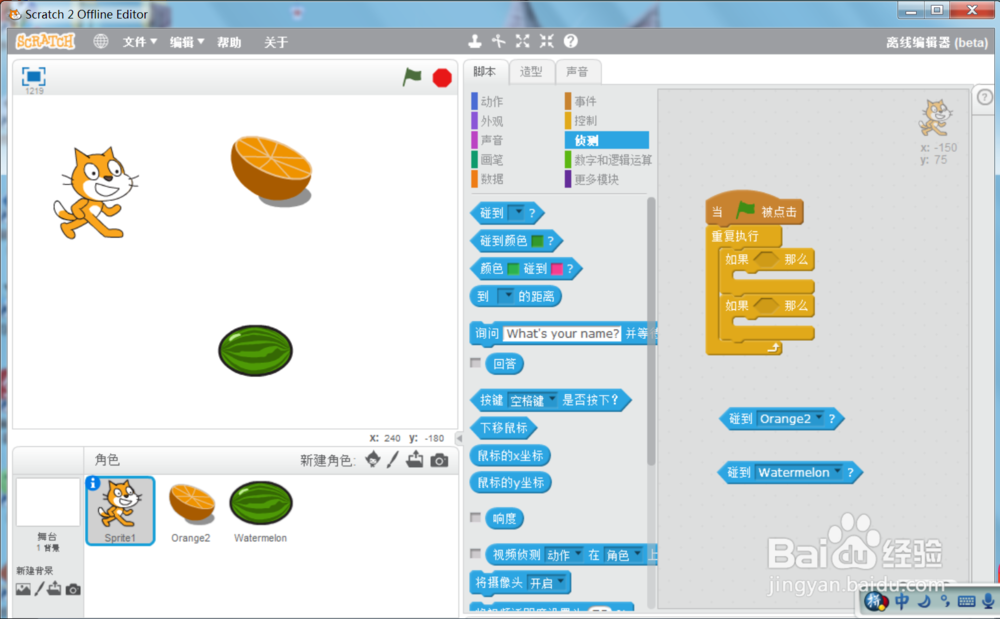
Task: Choose new sprite from library icon
Action: (373, 459)
